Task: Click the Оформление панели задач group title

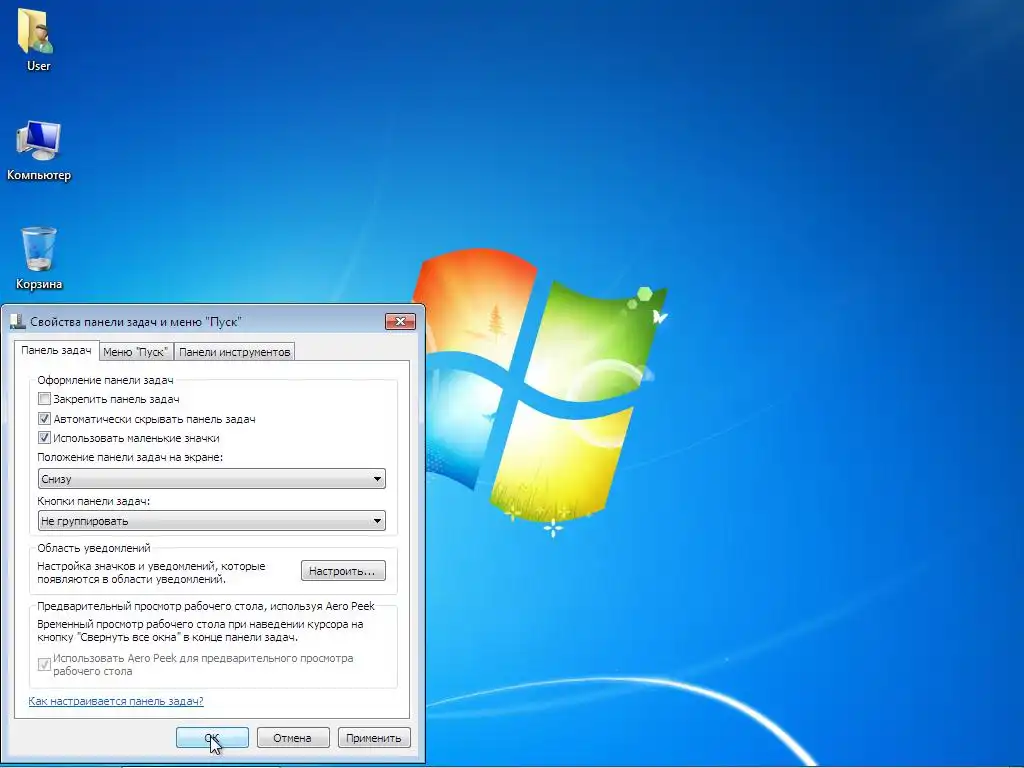Action: (x=105, y=380)
